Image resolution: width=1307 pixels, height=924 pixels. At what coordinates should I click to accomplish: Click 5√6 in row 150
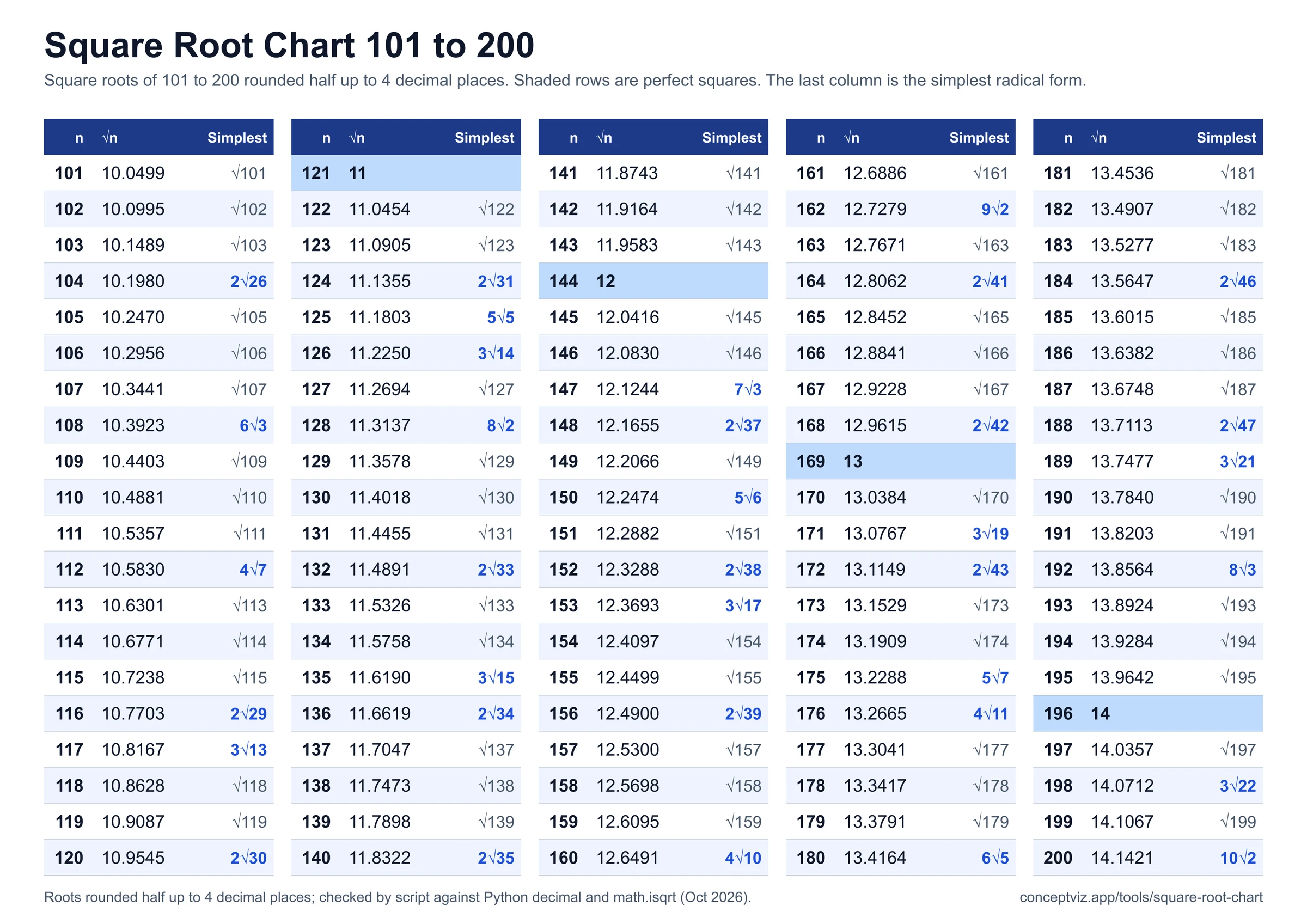click(748, 498)
